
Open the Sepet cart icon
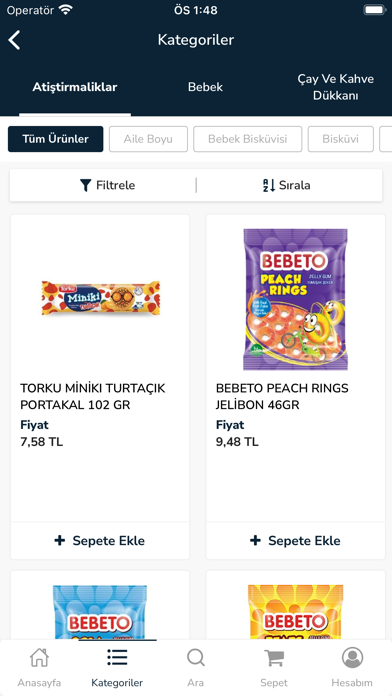click(274, 658)
